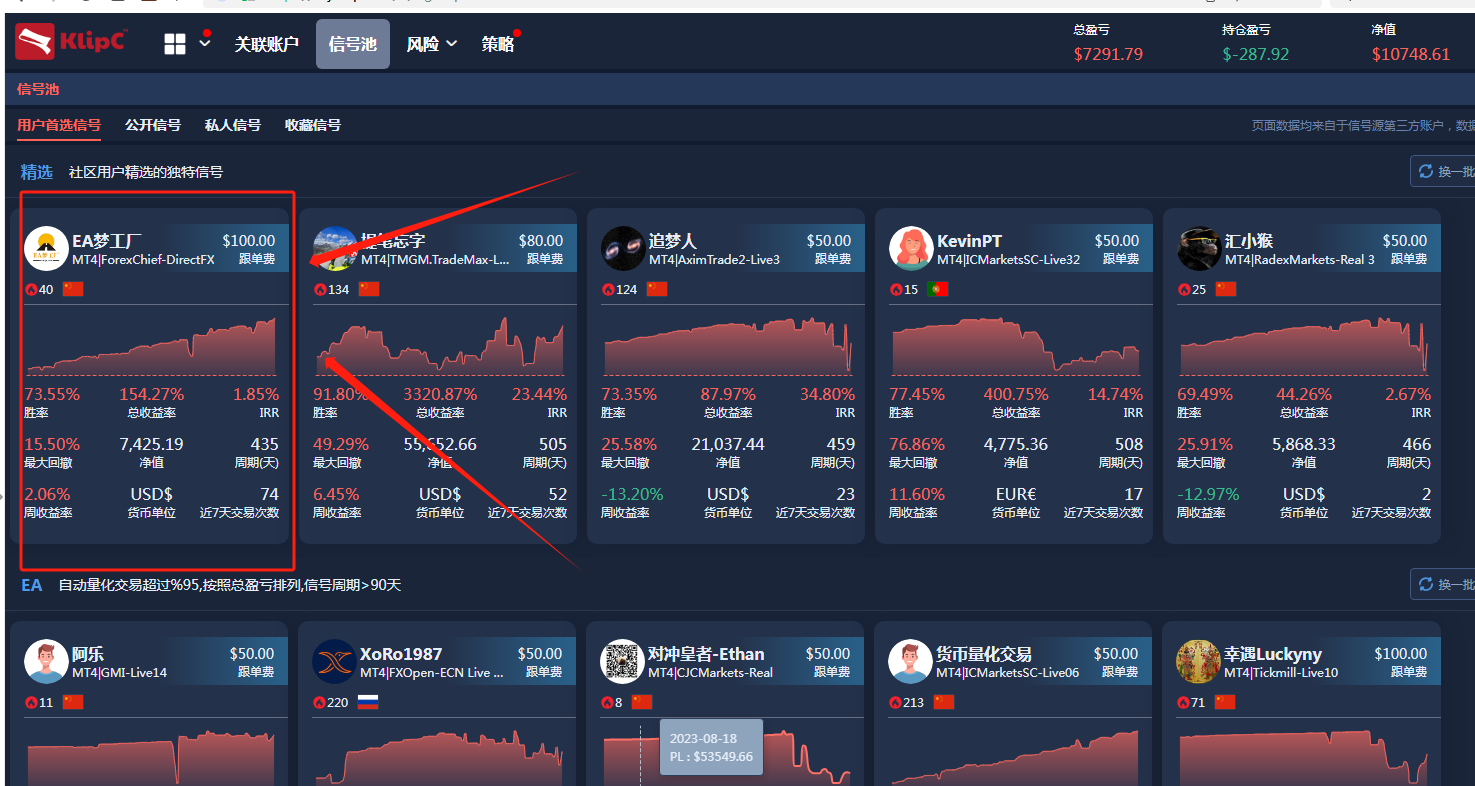Click KevinPT's avatar image
1475x786 pixels.
[910, 248]
